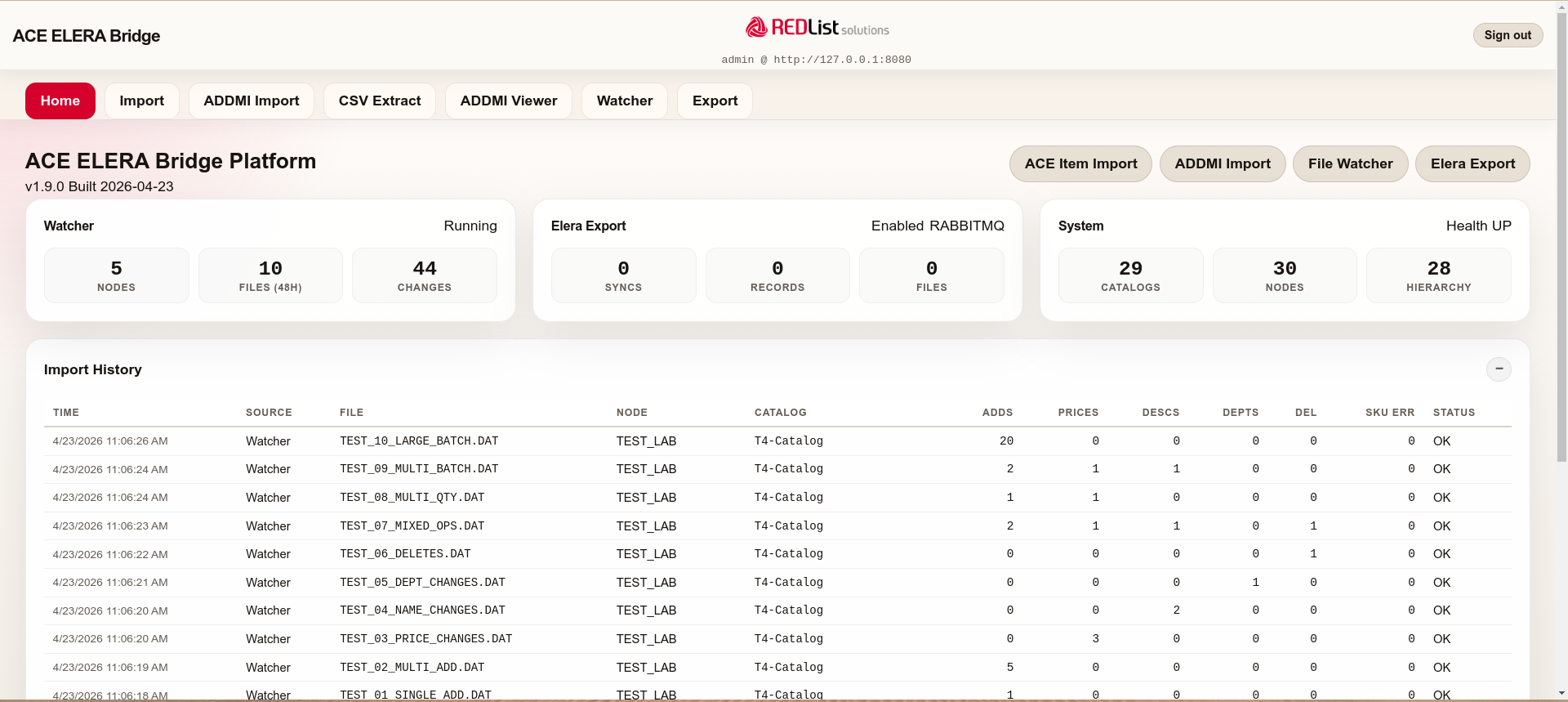
Task: Click the ACE ELERA Bridge header title
Action: [87, 36]
